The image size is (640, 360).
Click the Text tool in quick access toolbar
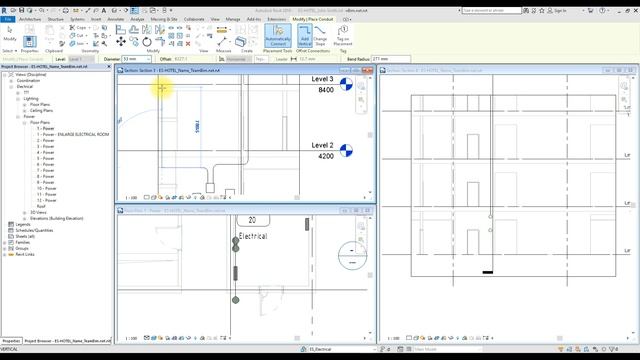tap(104, 10)
